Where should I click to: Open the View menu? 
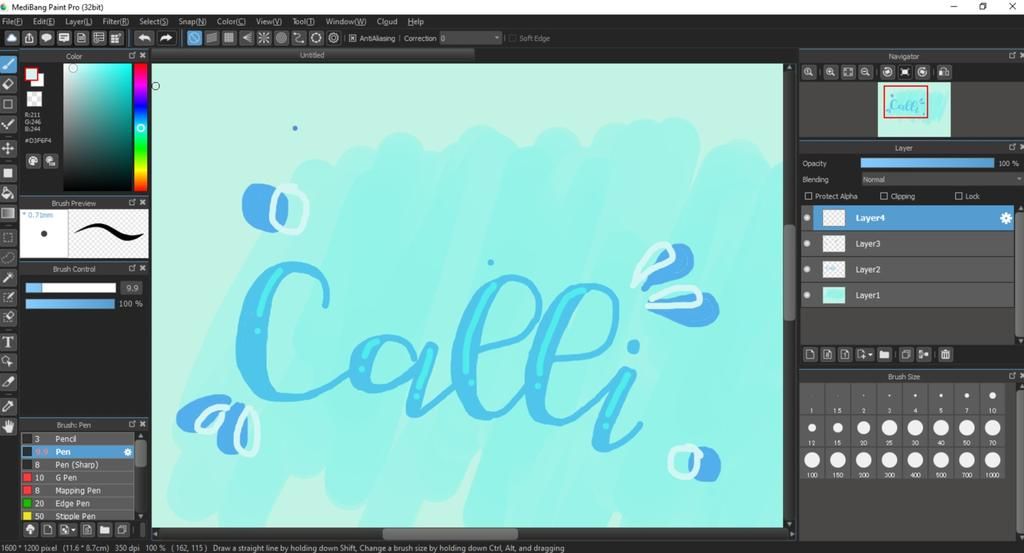coord(268,22)
